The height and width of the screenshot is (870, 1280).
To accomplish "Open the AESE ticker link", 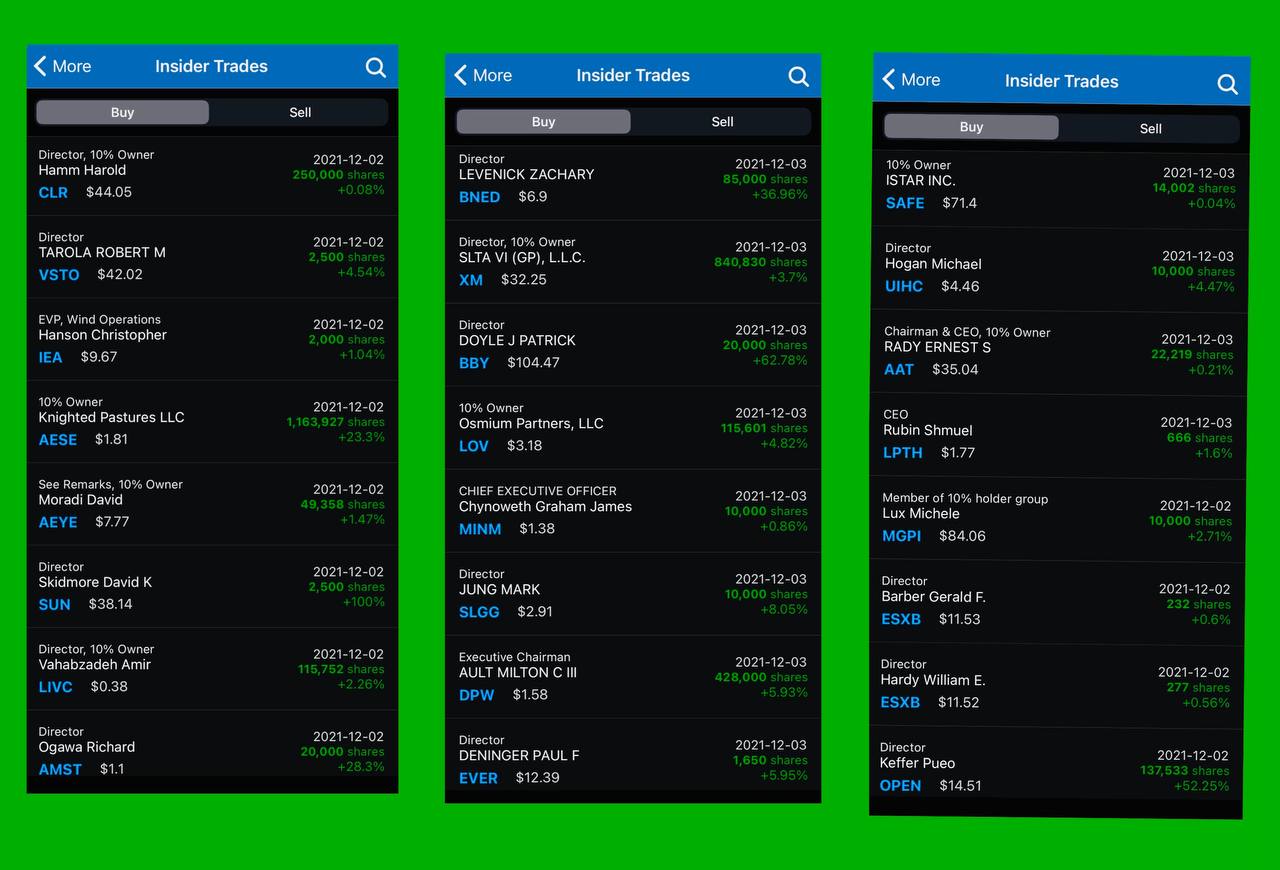I will (x=58, y=439).
